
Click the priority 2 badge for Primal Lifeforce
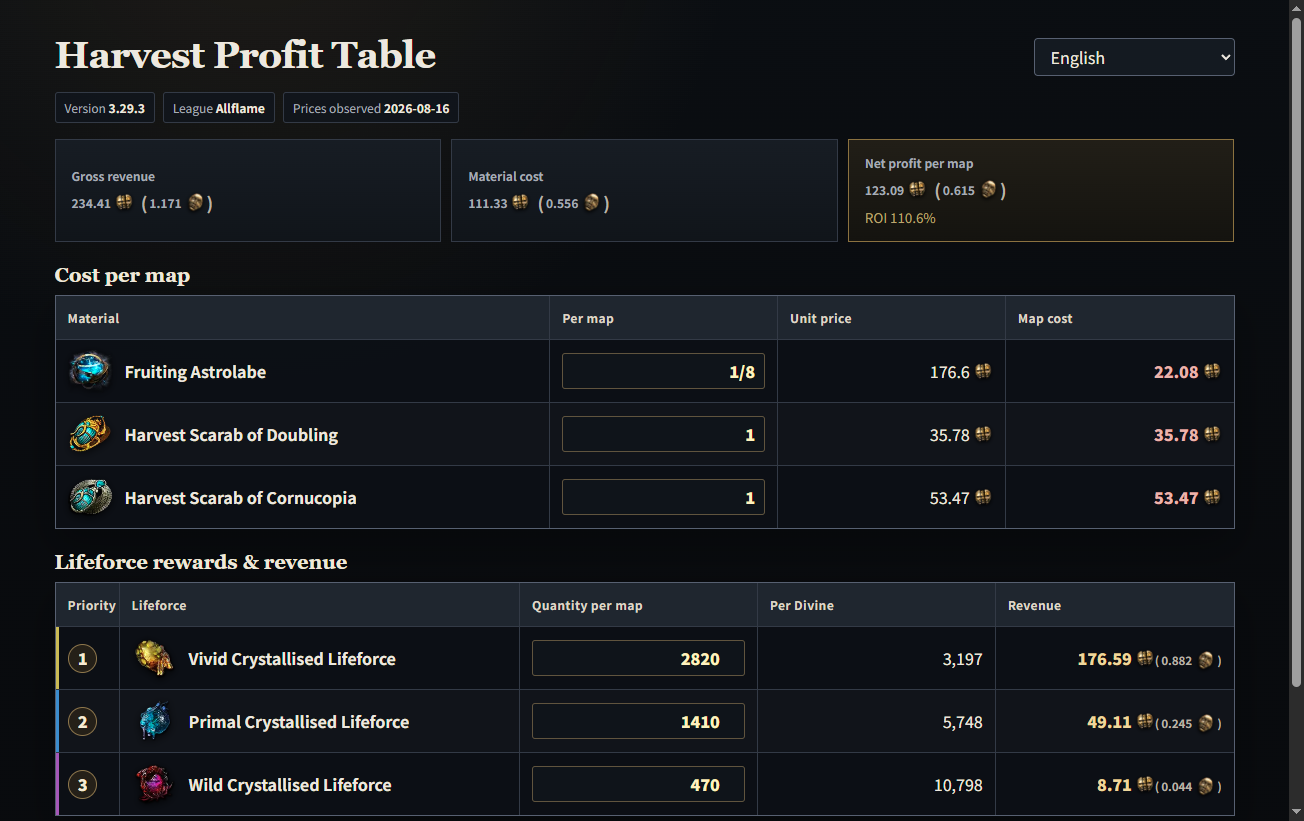tap(82, 721)
